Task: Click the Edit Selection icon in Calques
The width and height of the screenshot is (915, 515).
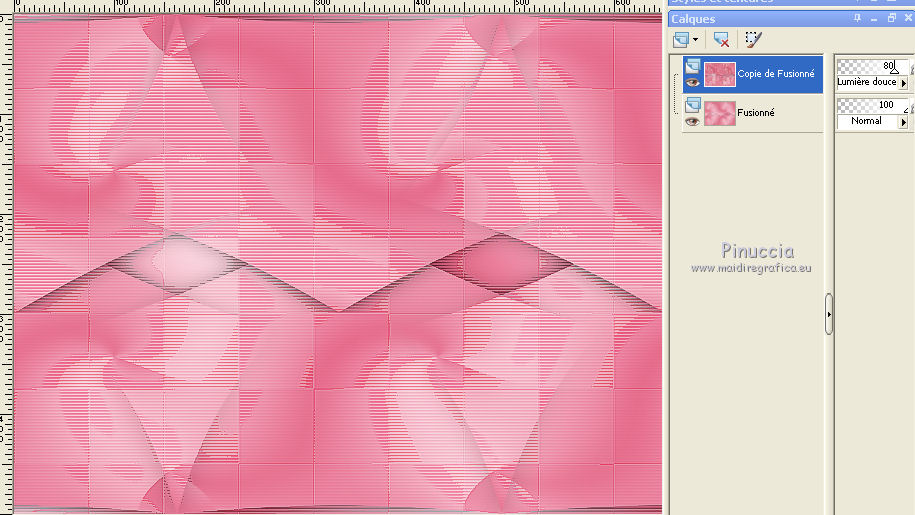Action: point(753,40)
